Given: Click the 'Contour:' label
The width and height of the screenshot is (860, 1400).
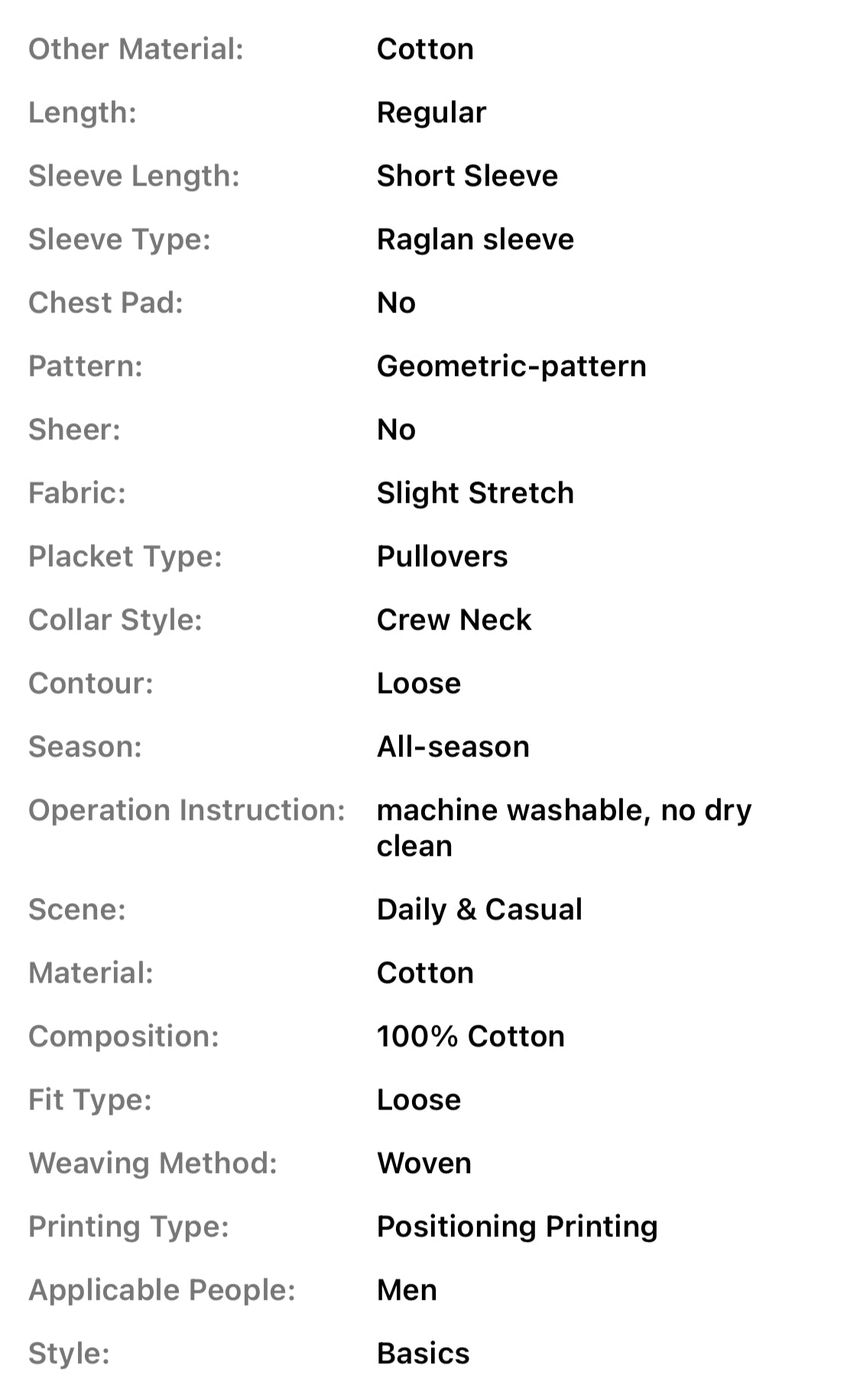Looking at the screenshot, I should point(90,684).
